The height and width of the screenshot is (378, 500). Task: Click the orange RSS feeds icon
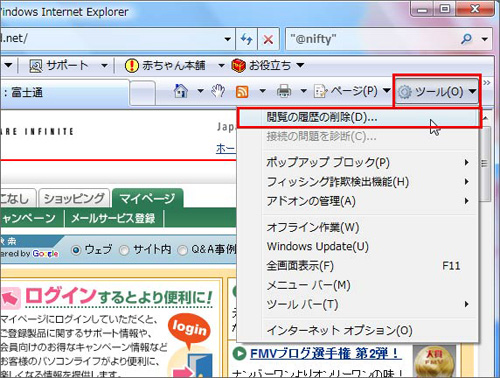tap(242, 91)
